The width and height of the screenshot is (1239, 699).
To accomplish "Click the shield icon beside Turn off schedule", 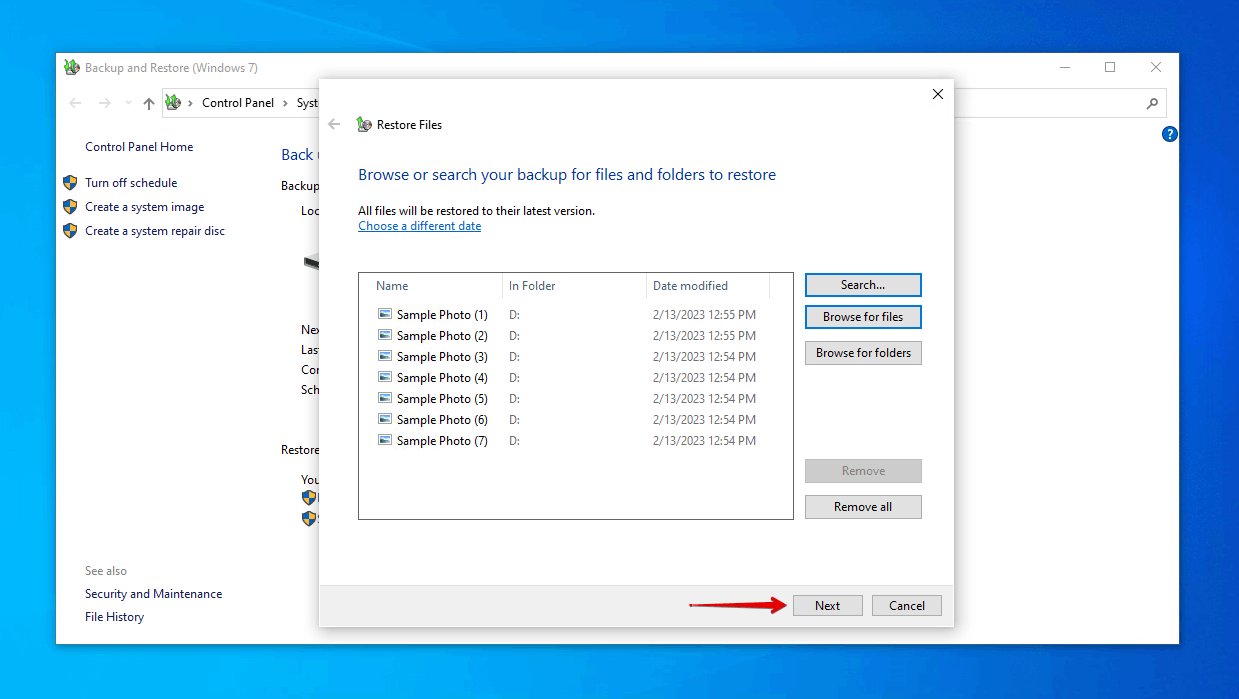I will [x=70, y=183].
